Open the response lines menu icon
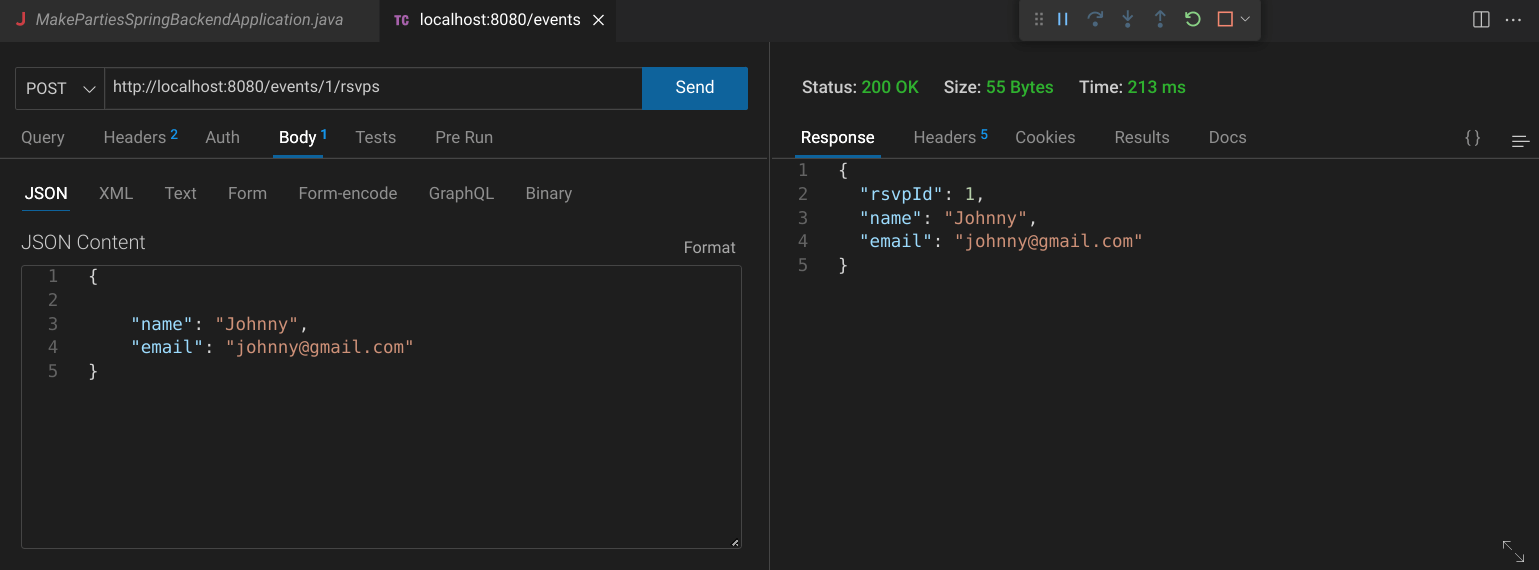This screenshot has height=570, width=1539. tap(1521, 141)
